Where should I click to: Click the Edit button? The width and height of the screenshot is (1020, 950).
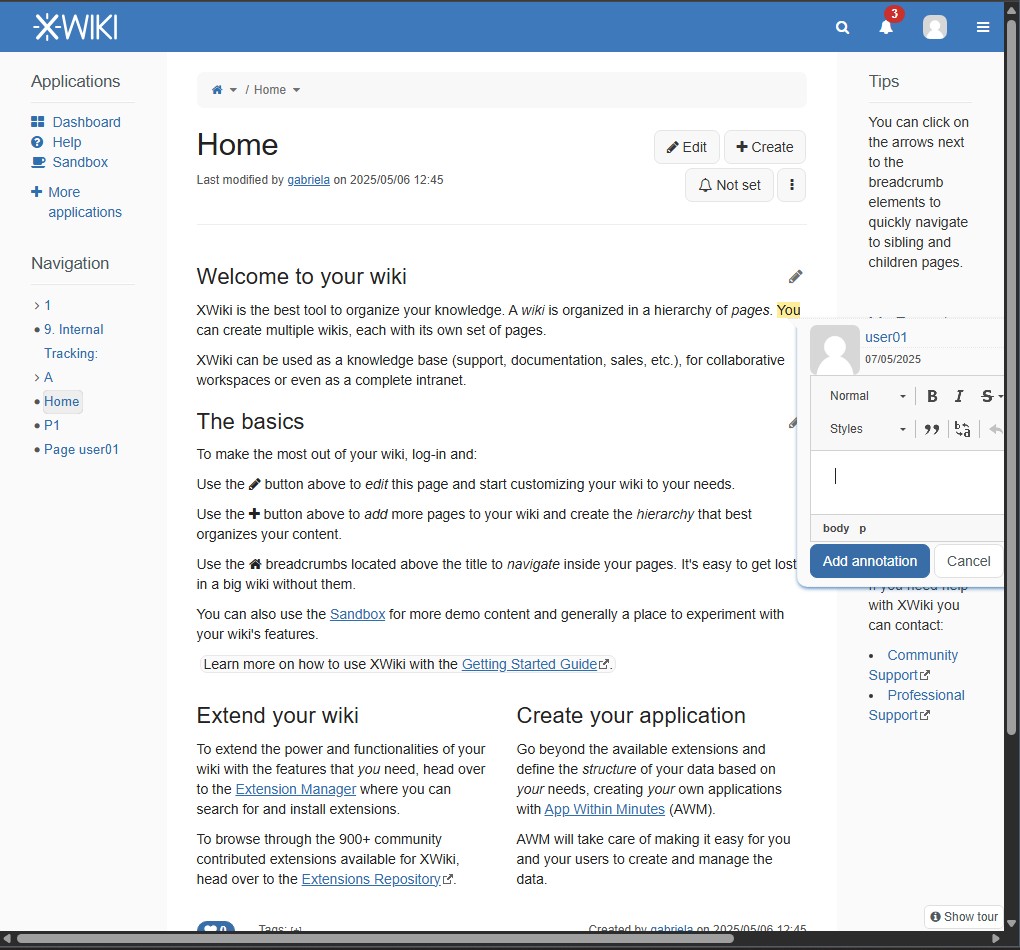[x=686, y=147]
